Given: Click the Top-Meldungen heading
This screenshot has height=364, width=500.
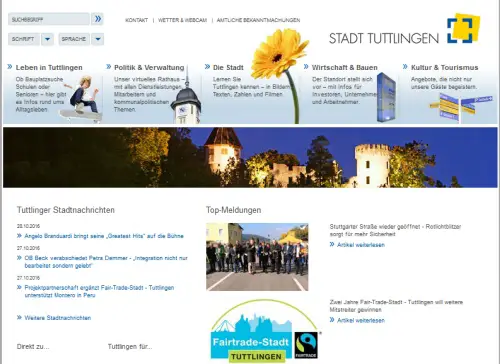Looking at the screenshot, I should pos(233,210).
